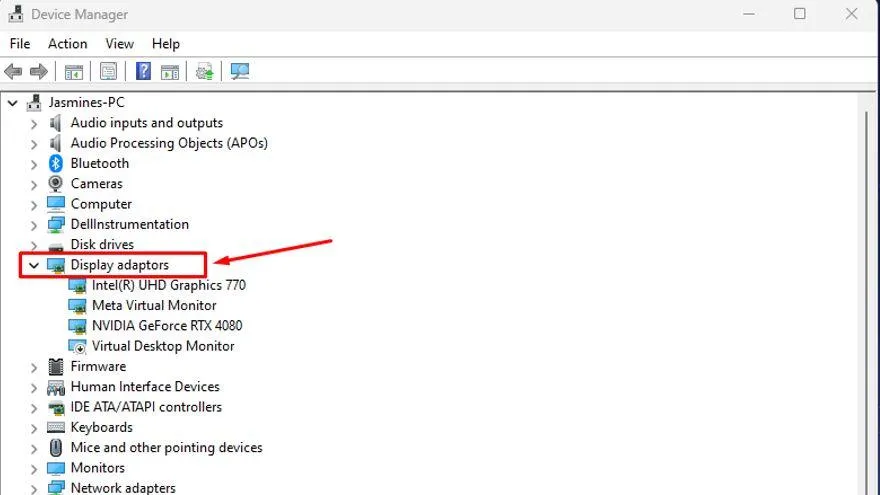Open the View menu
The width and height of the screenshot is (880, 495).
120,44
